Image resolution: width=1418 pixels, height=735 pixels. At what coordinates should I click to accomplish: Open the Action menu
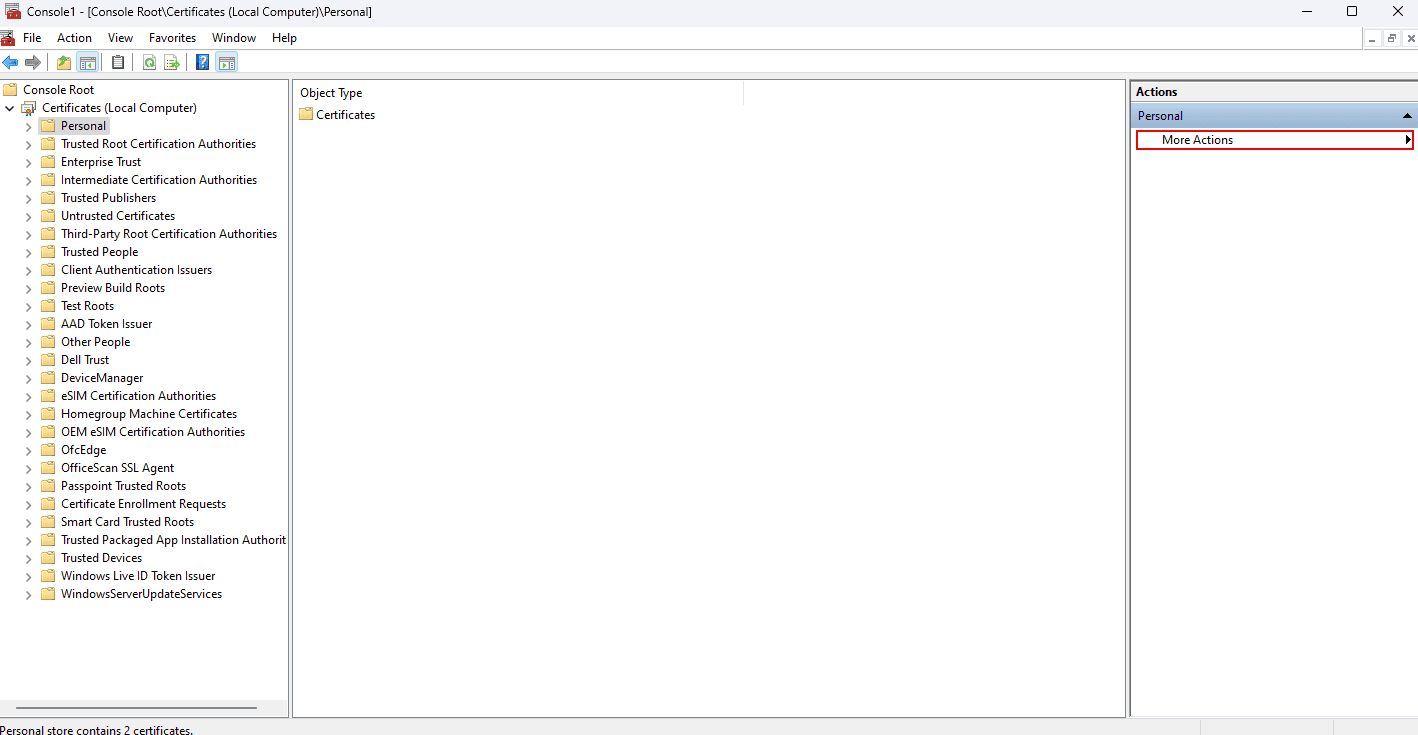click(74, 38)
